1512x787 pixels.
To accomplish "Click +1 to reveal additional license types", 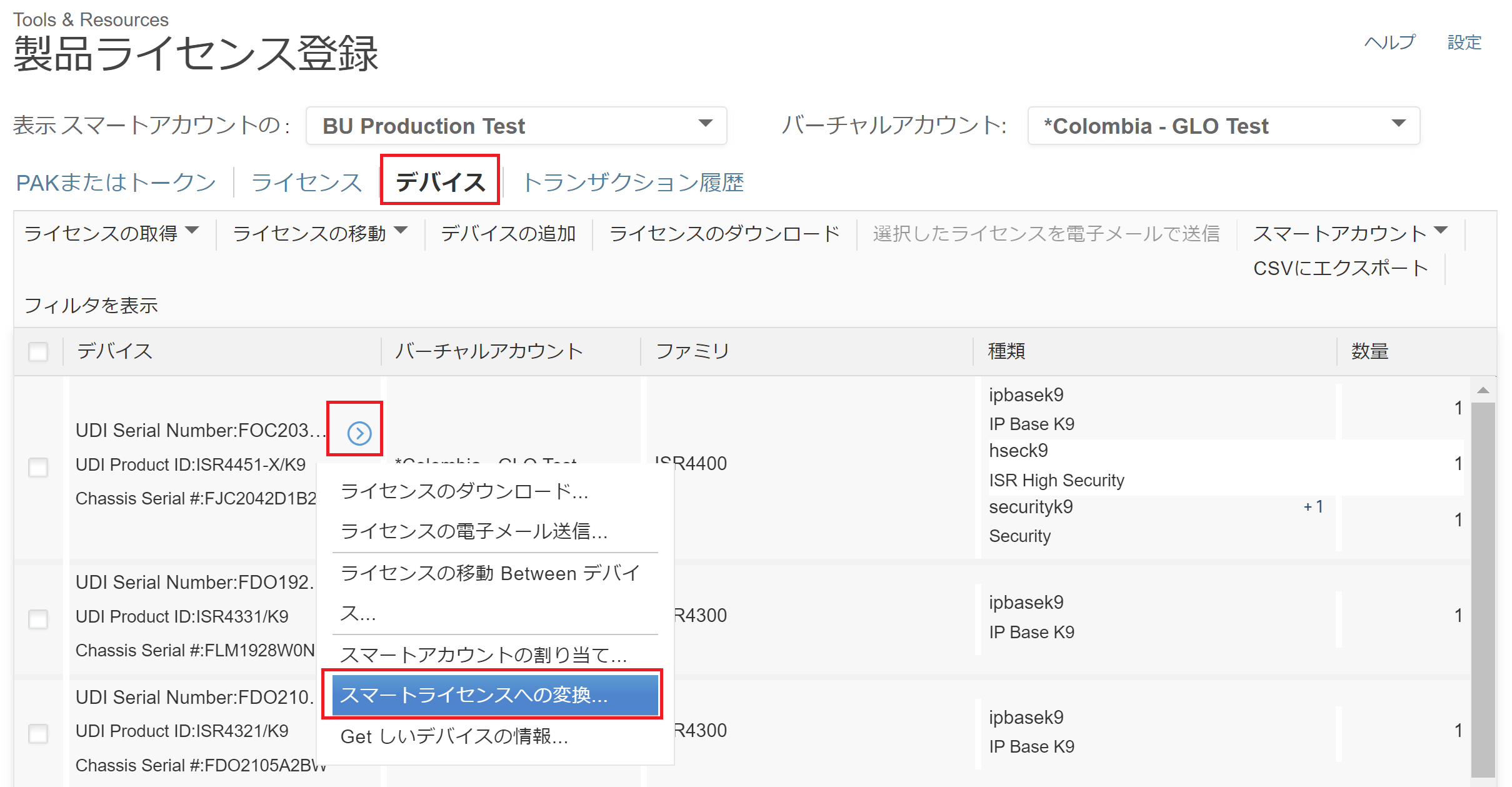I will point(1313,506).
